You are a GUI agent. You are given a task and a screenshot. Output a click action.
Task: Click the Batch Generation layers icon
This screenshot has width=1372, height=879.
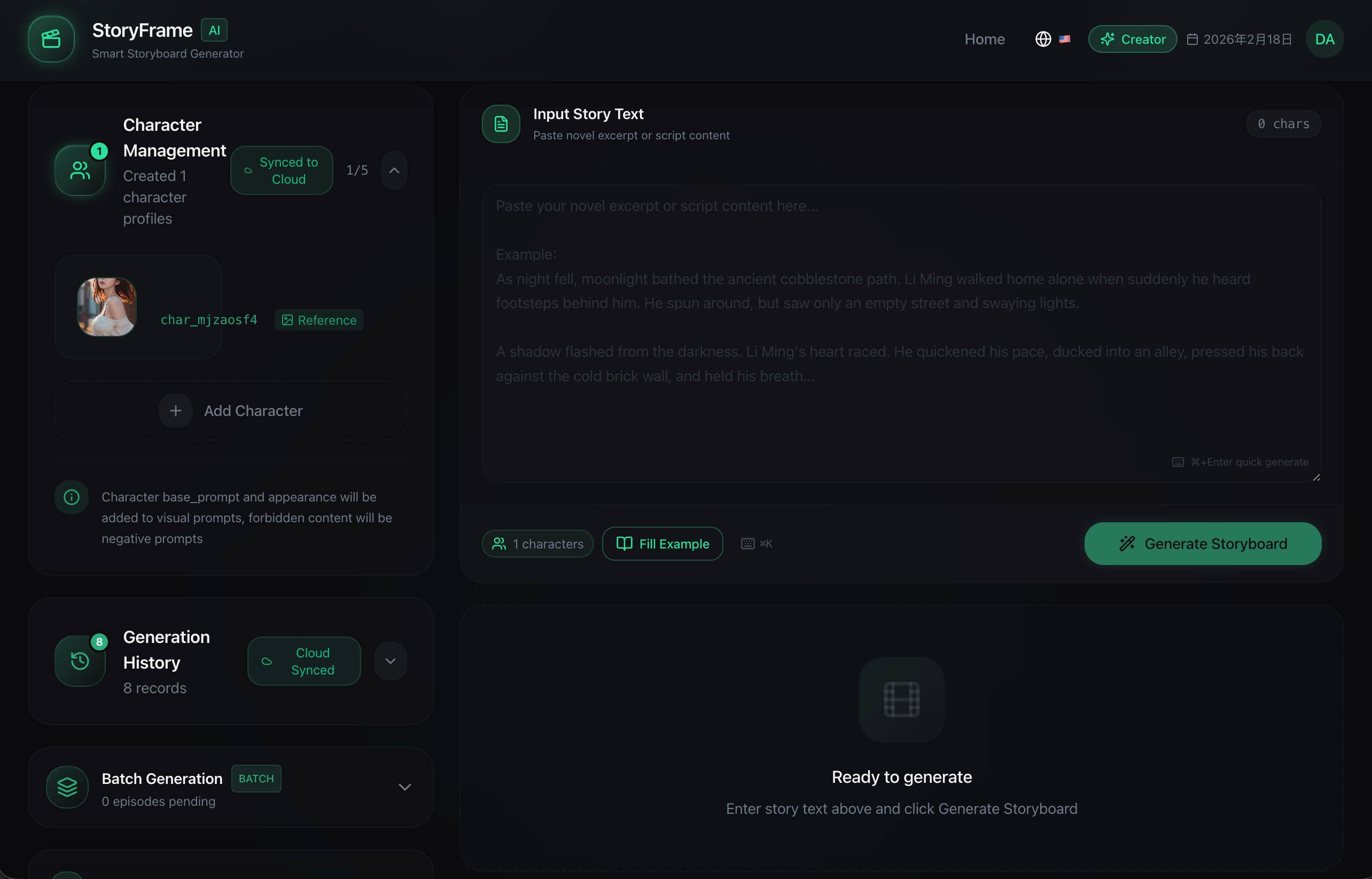(x=67, y=787)
